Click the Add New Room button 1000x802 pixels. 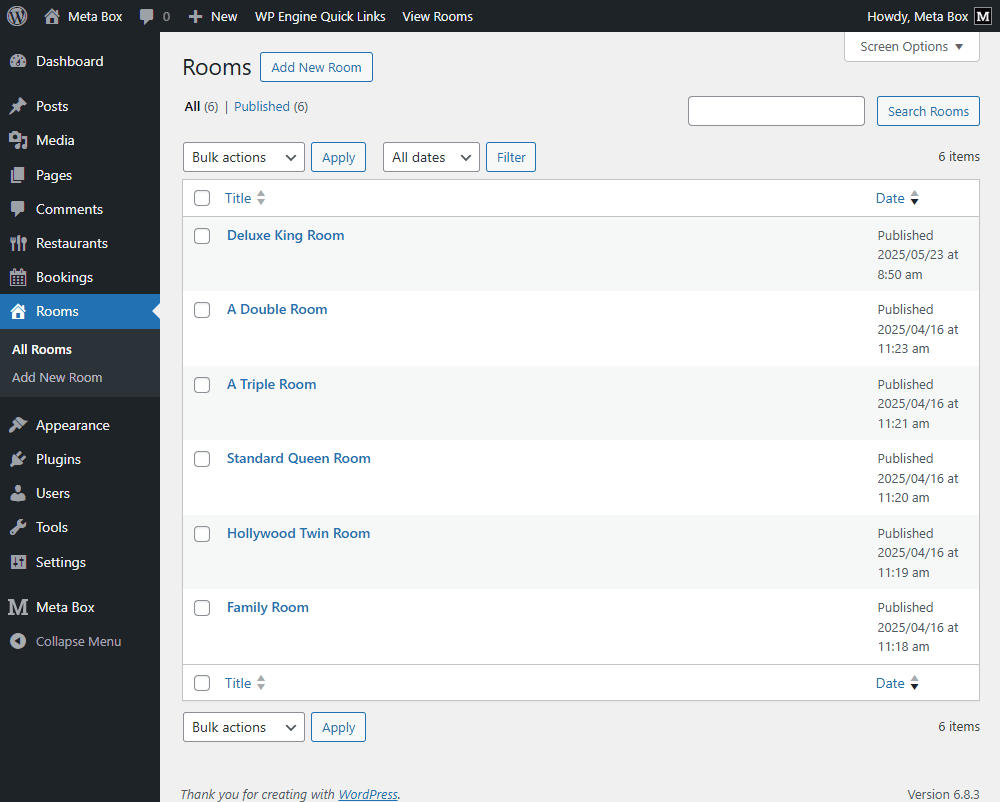[316, 67]
